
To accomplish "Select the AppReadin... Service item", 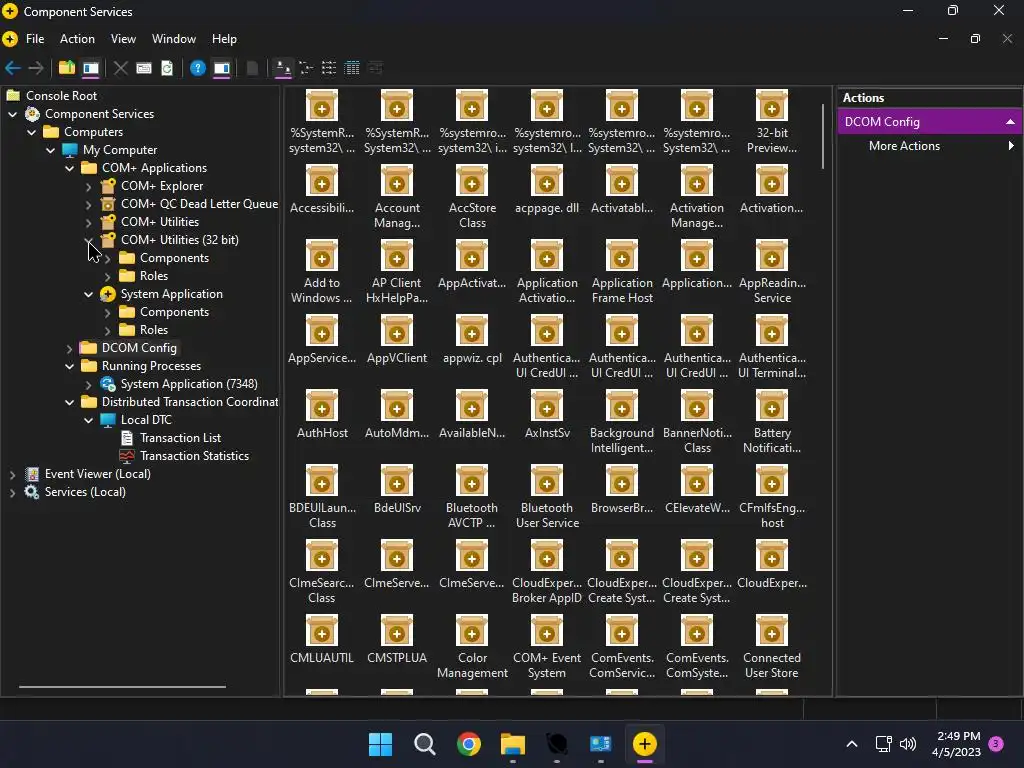I will (772, 272).
